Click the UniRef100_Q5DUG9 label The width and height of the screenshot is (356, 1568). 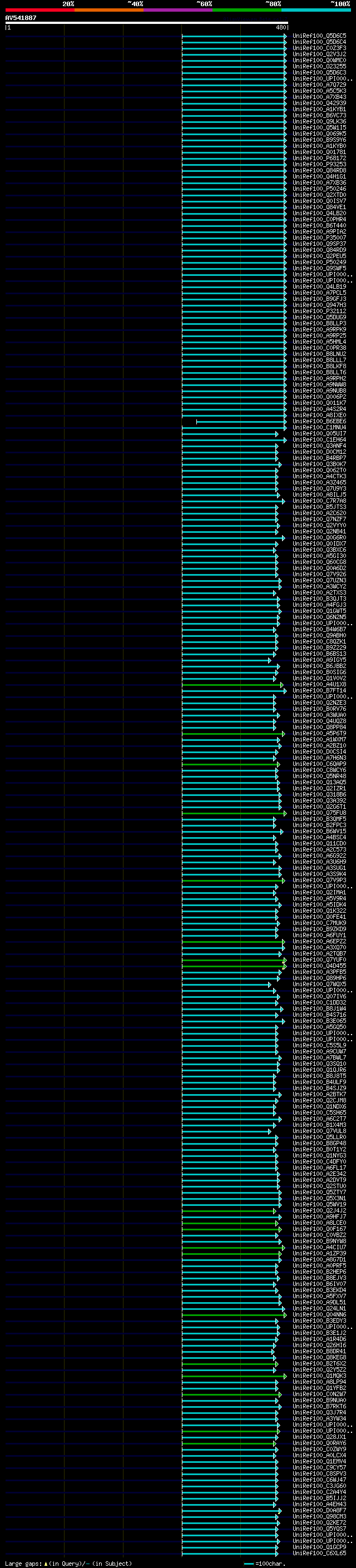pos(319,317)
